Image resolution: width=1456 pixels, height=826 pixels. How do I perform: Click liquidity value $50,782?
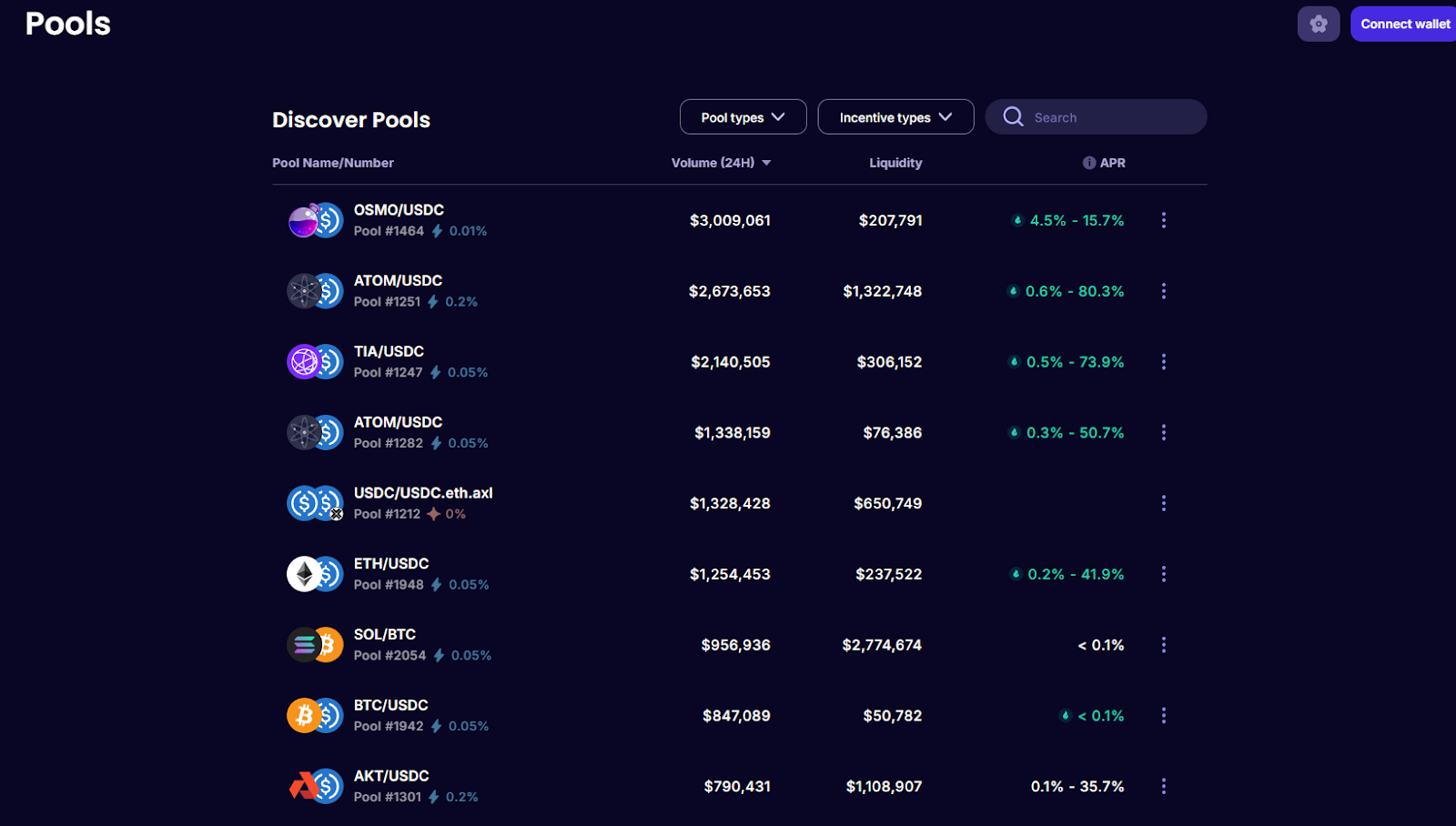(893, 716)
